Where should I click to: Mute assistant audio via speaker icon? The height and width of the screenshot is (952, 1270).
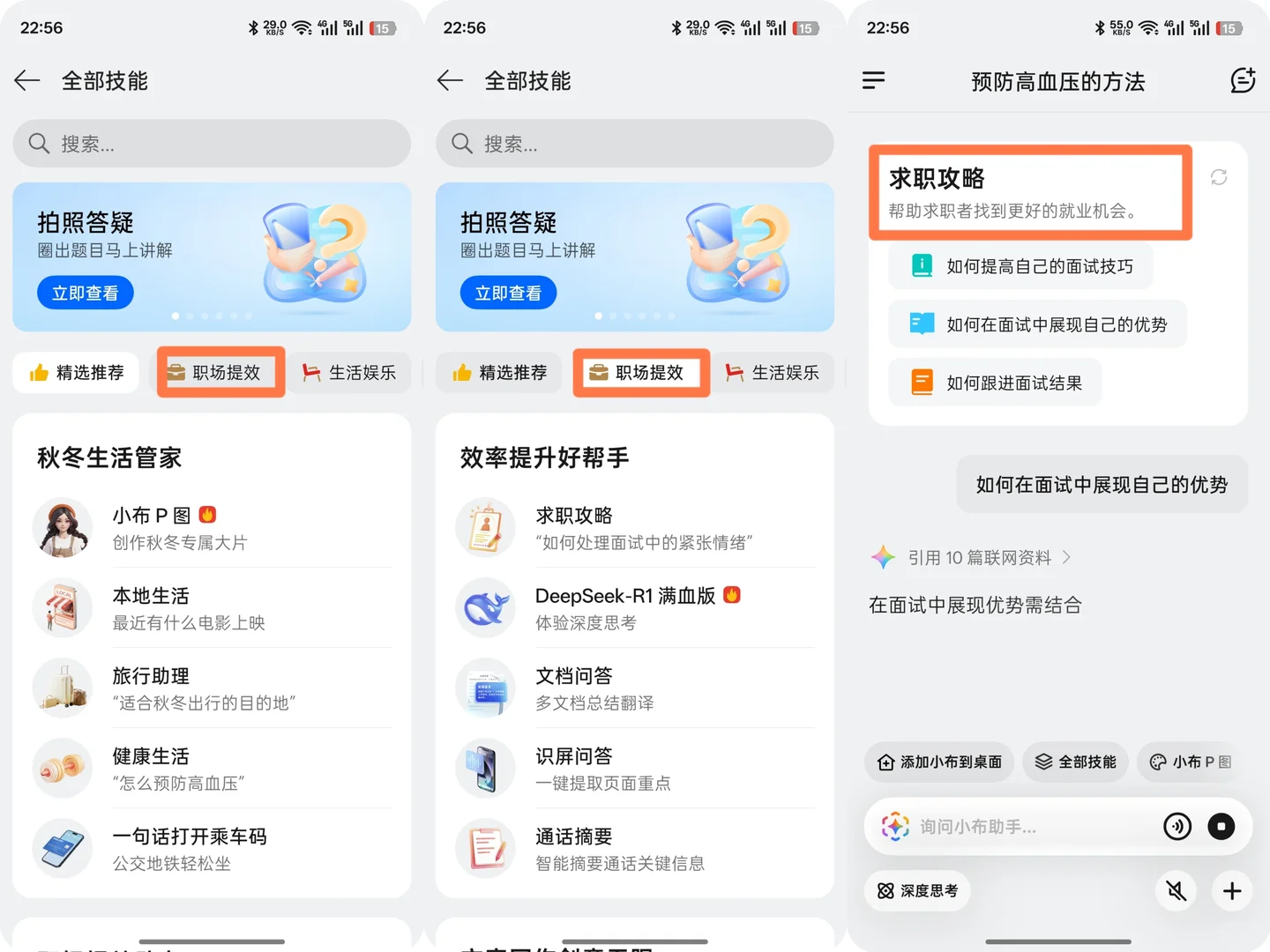pyautogui.click(x=1177, y=890)
